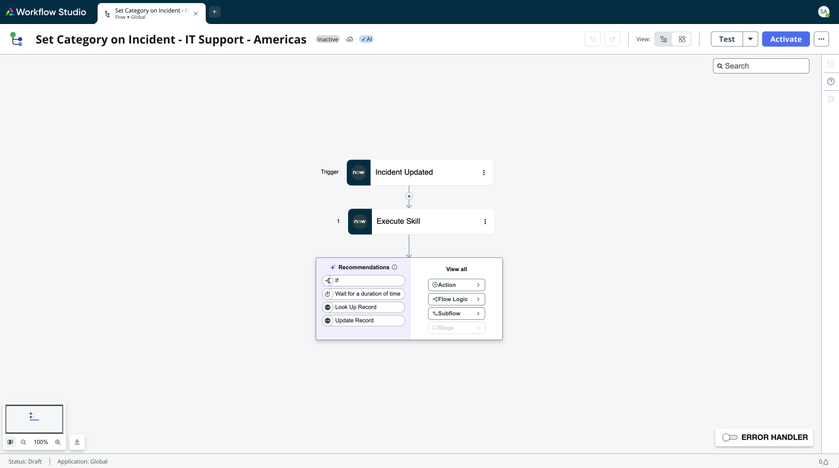Click the flow type icon beside title

(17, 39)
